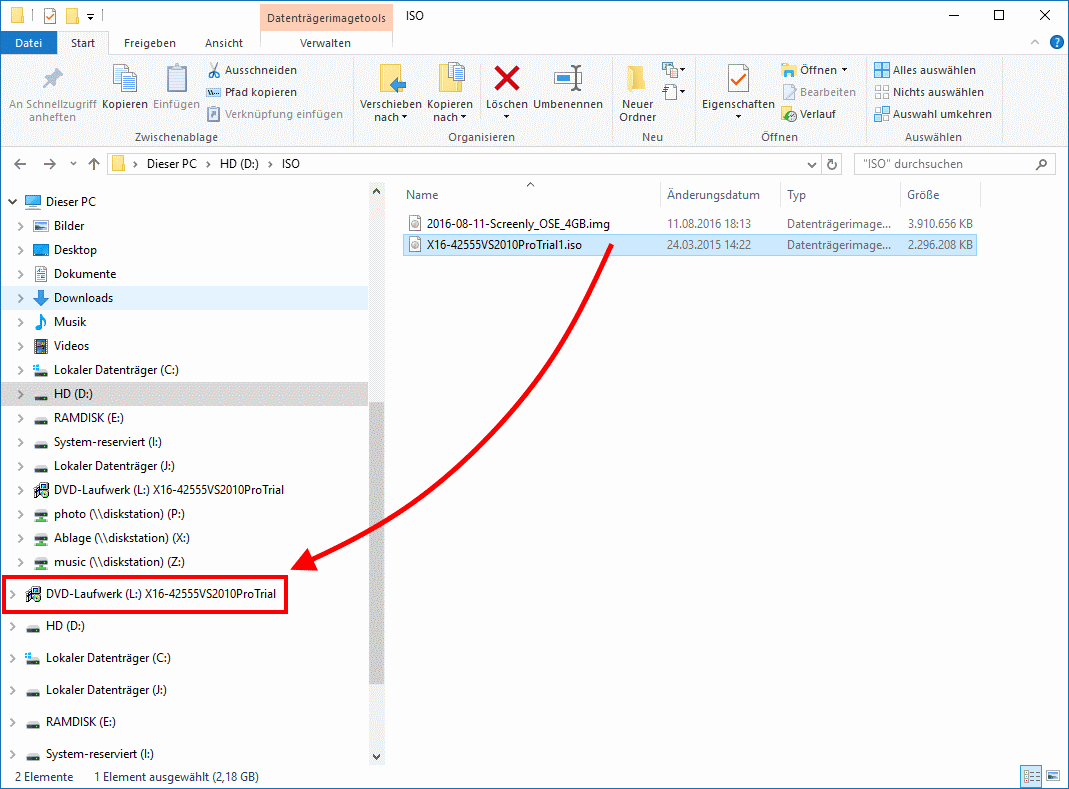Click the navigation pane scroll down arrow
The height and width of the screenshot is (789, 1069).
(376, 756)
